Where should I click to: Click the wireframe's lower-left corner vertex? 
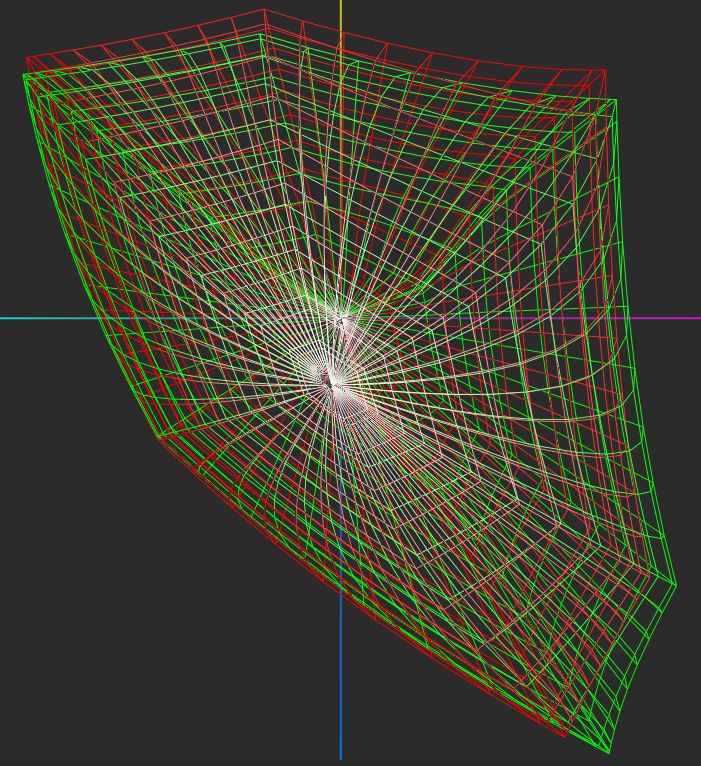point(157,436)
